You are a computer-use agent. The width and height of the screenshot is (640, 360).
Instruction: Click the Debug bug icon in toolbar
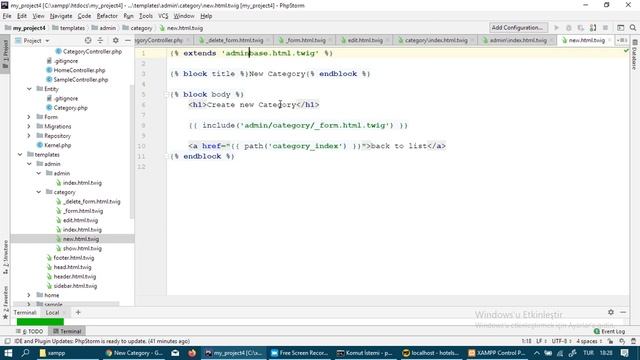568,28
